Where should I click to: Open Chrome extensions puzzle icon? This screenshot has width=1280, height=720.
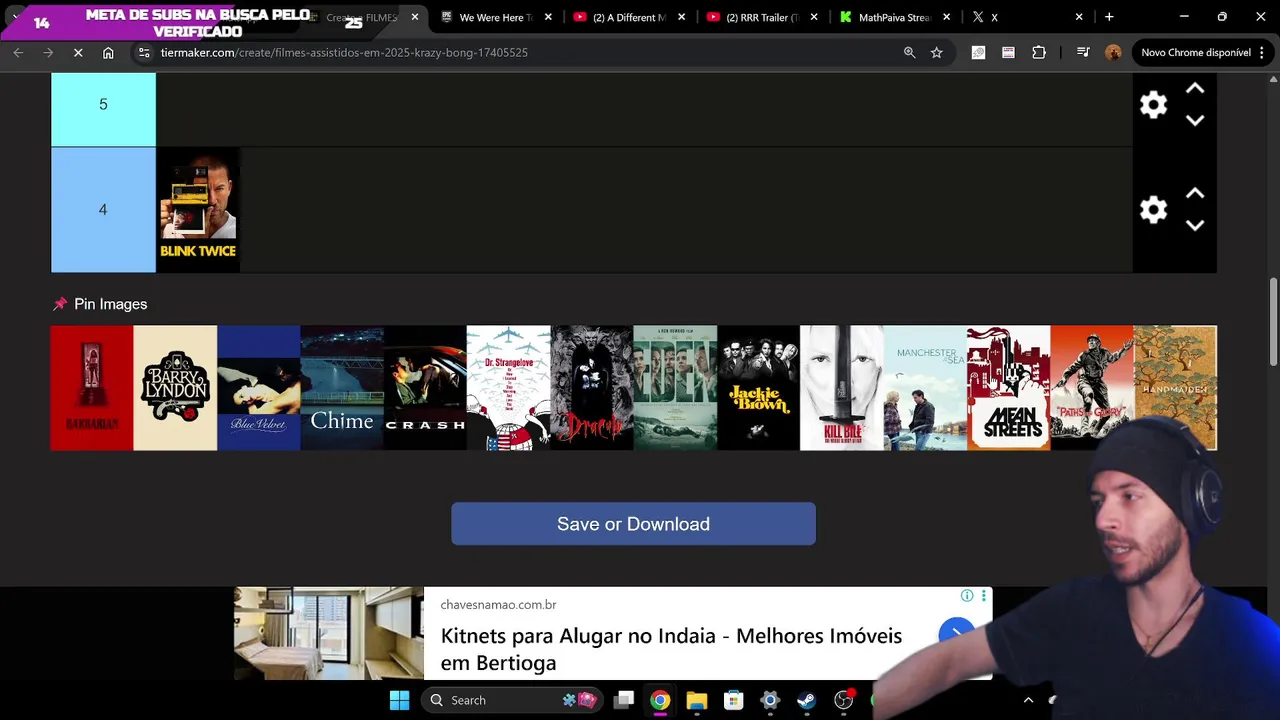1039,52
